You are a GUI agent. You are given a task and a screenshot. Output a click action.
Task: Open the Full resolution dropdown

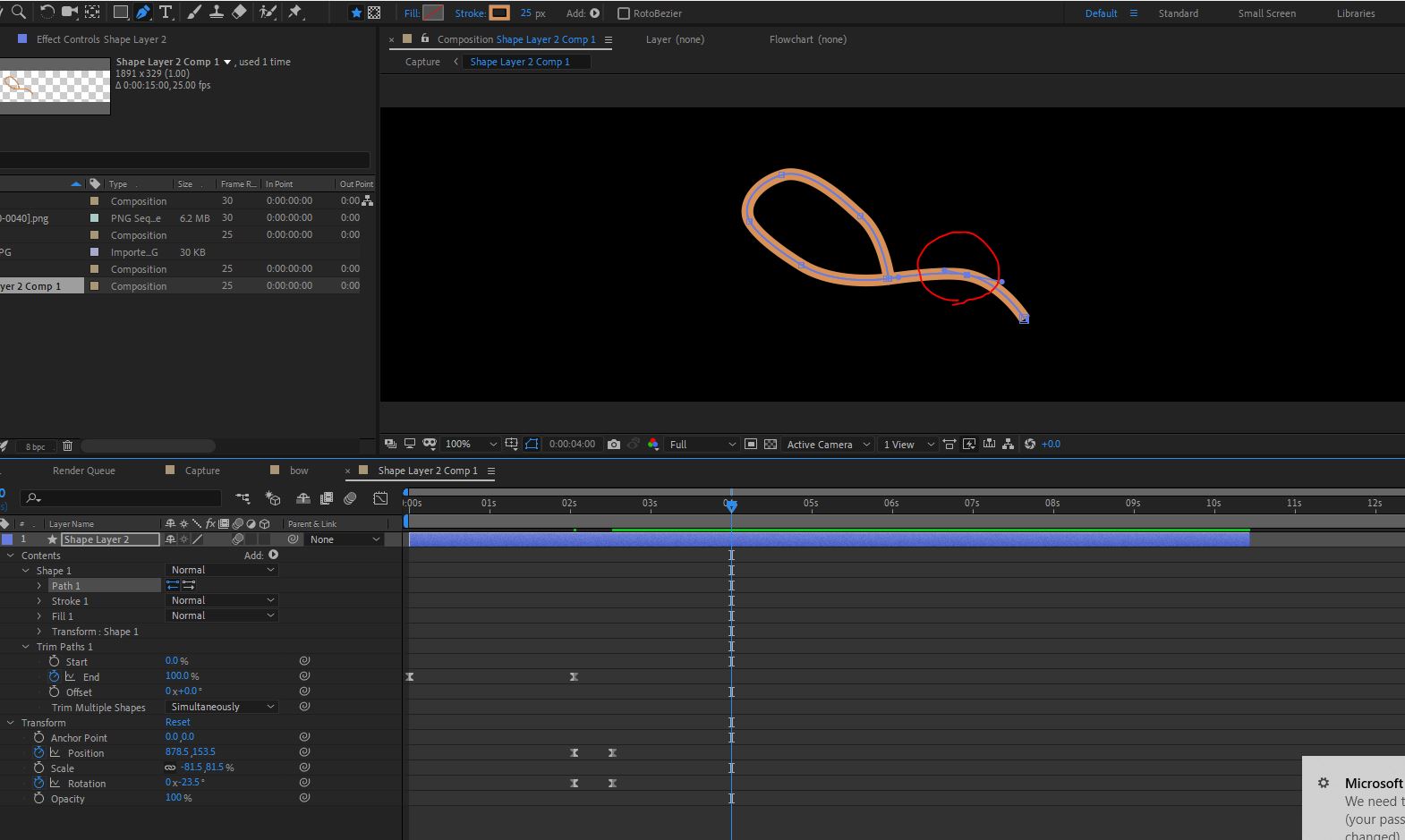[x=702, y=445]
